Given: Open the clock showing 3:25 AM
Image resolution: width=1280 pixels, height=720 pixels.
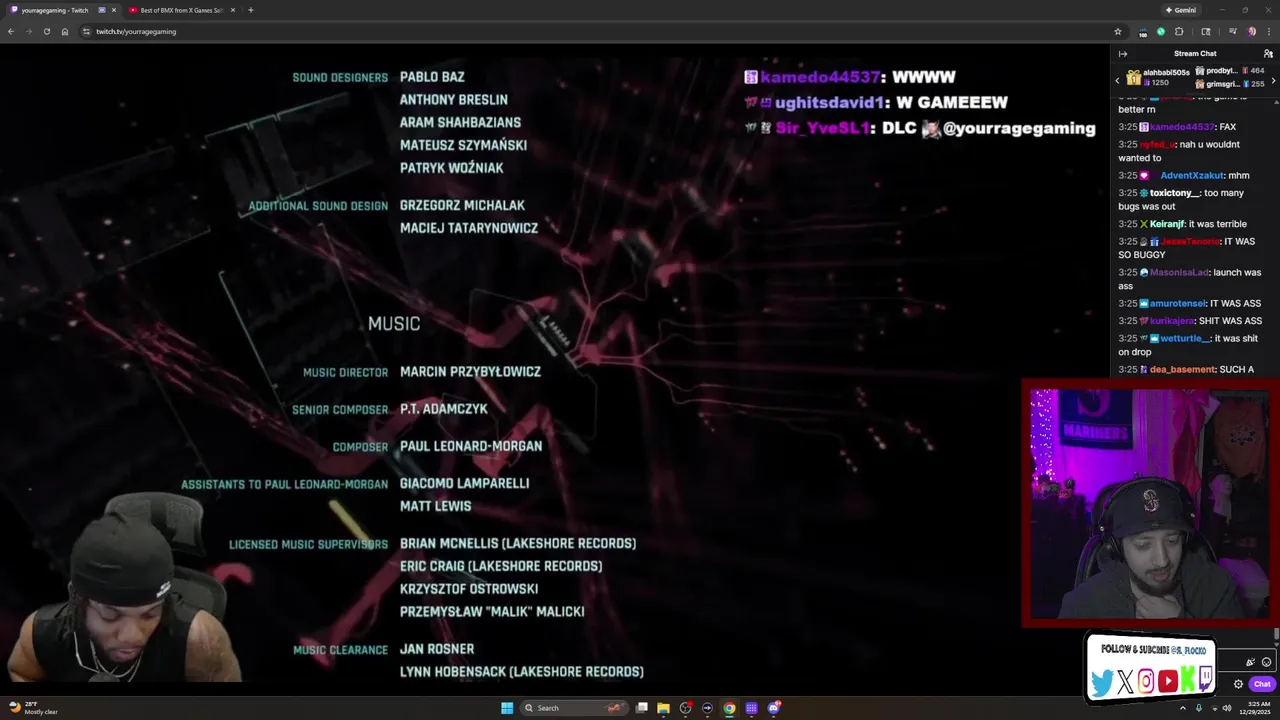Looking at the screenshot, I should [1254, 708].
